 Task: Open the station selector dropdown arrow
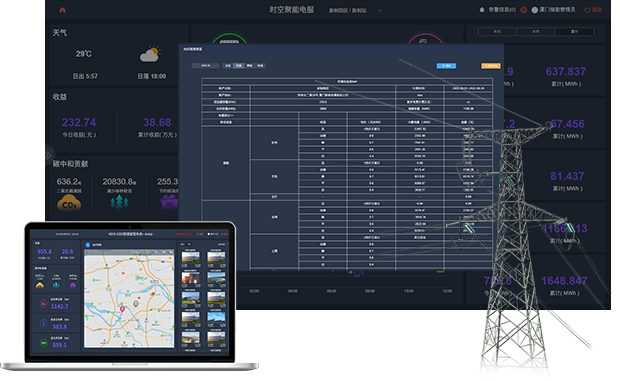tap(380, 11)
